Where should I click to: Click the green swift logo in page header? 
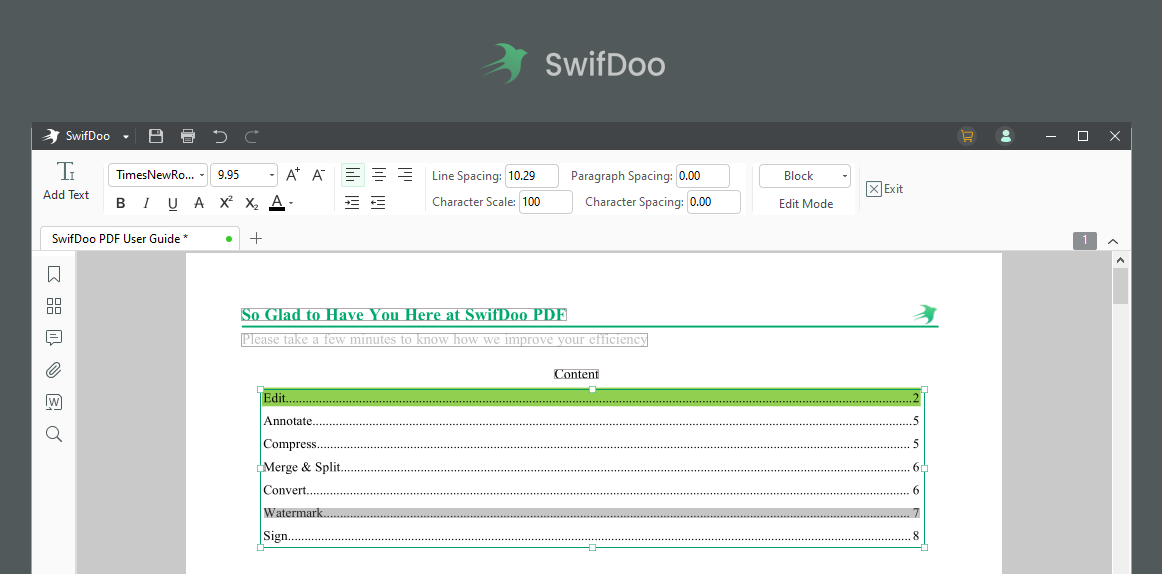925,314
